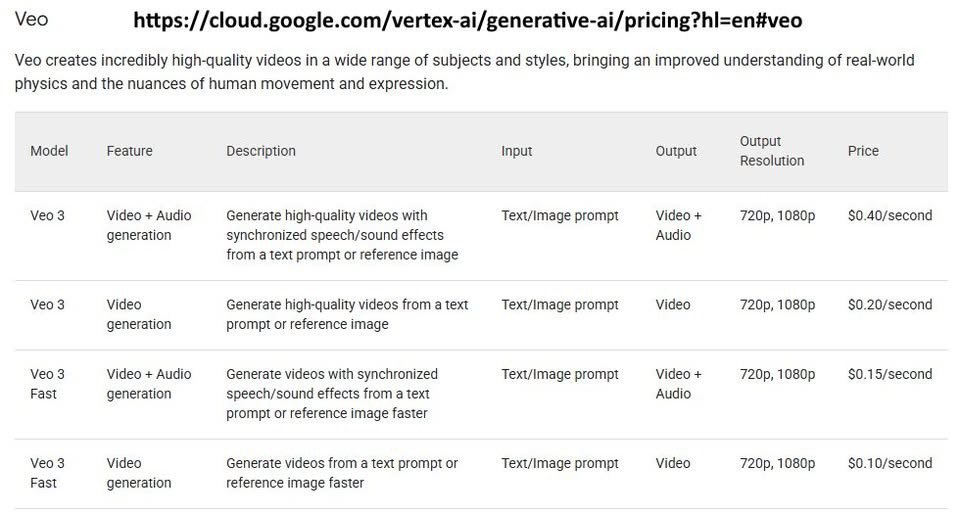Click the $0.40/second price cell
960x515 pixels.
point(889,215)
